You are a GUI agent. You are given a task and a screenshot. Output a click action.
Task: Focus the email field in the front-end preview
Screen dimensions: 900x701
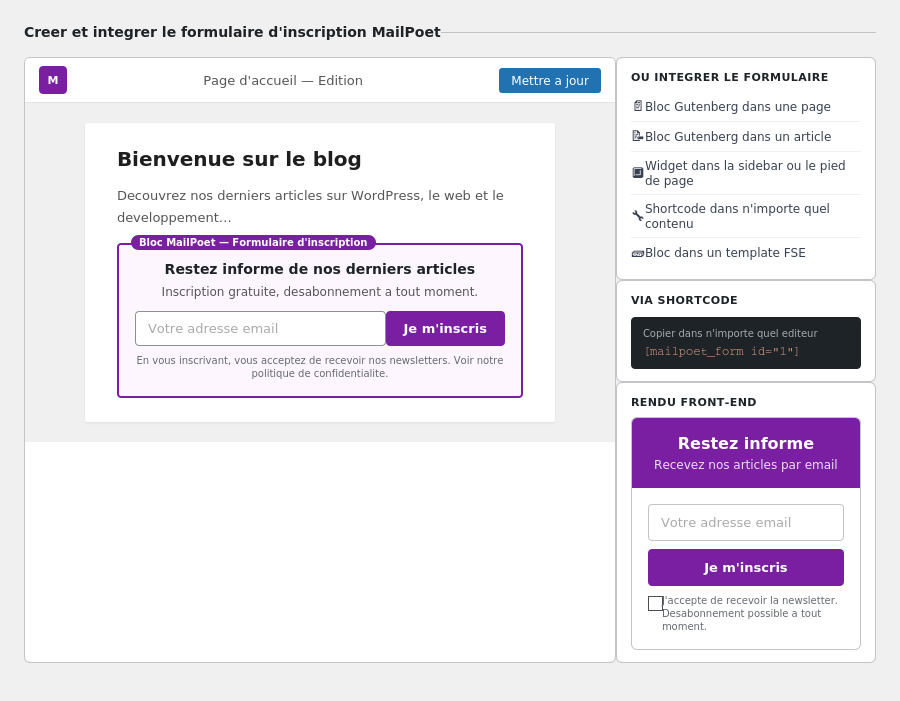tap(746, 522)
